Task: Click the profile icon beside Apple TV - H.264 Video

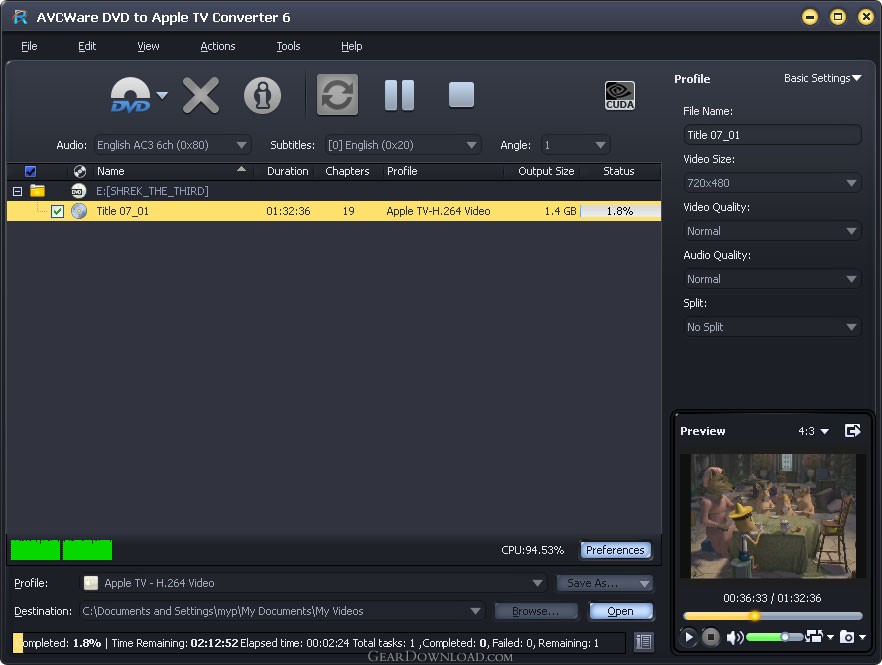Action: tap(91, 583)
